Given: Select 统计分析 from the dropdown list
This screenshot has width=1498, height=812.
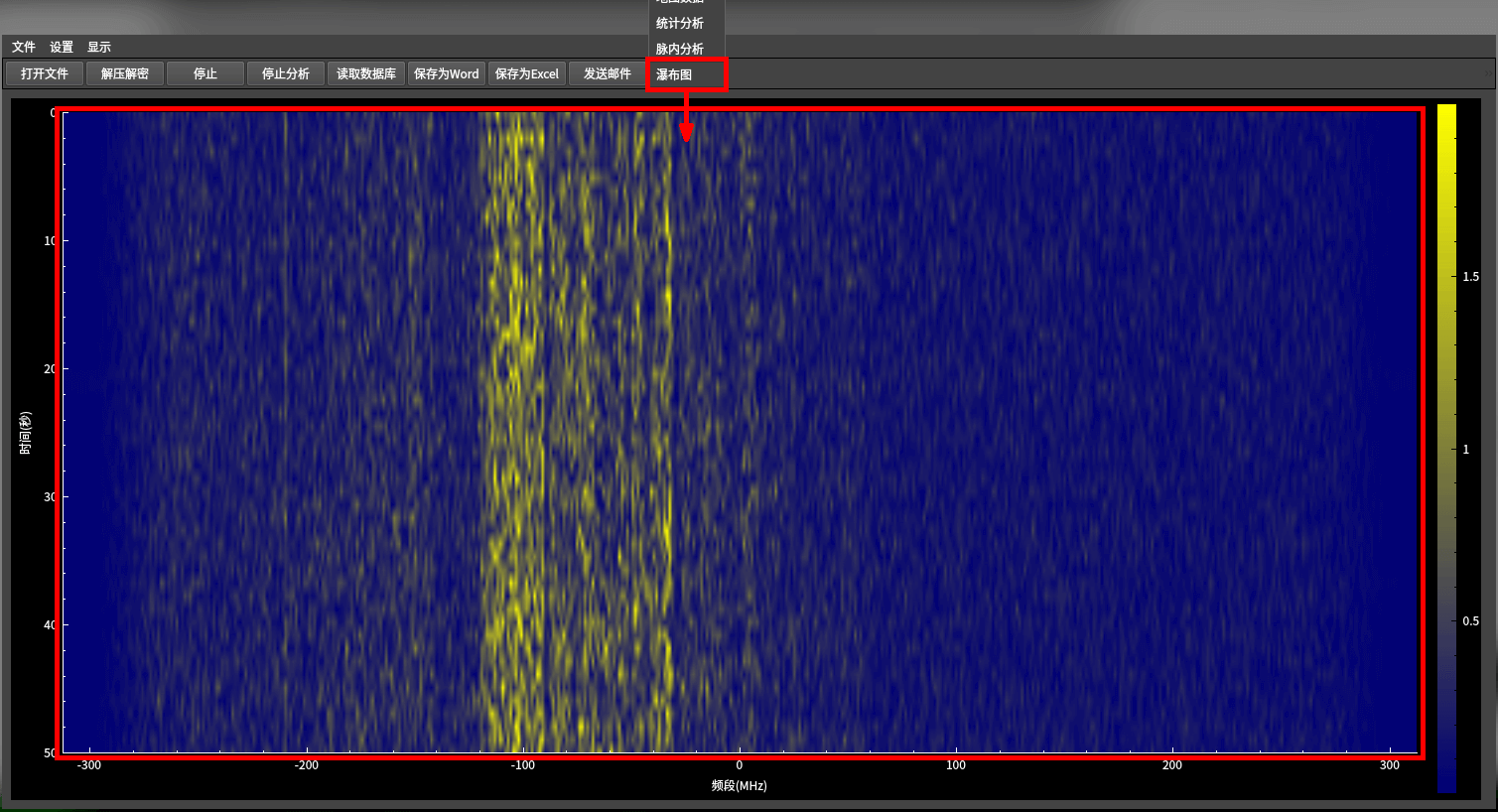Looking at the screenshot, I should 680,23.
